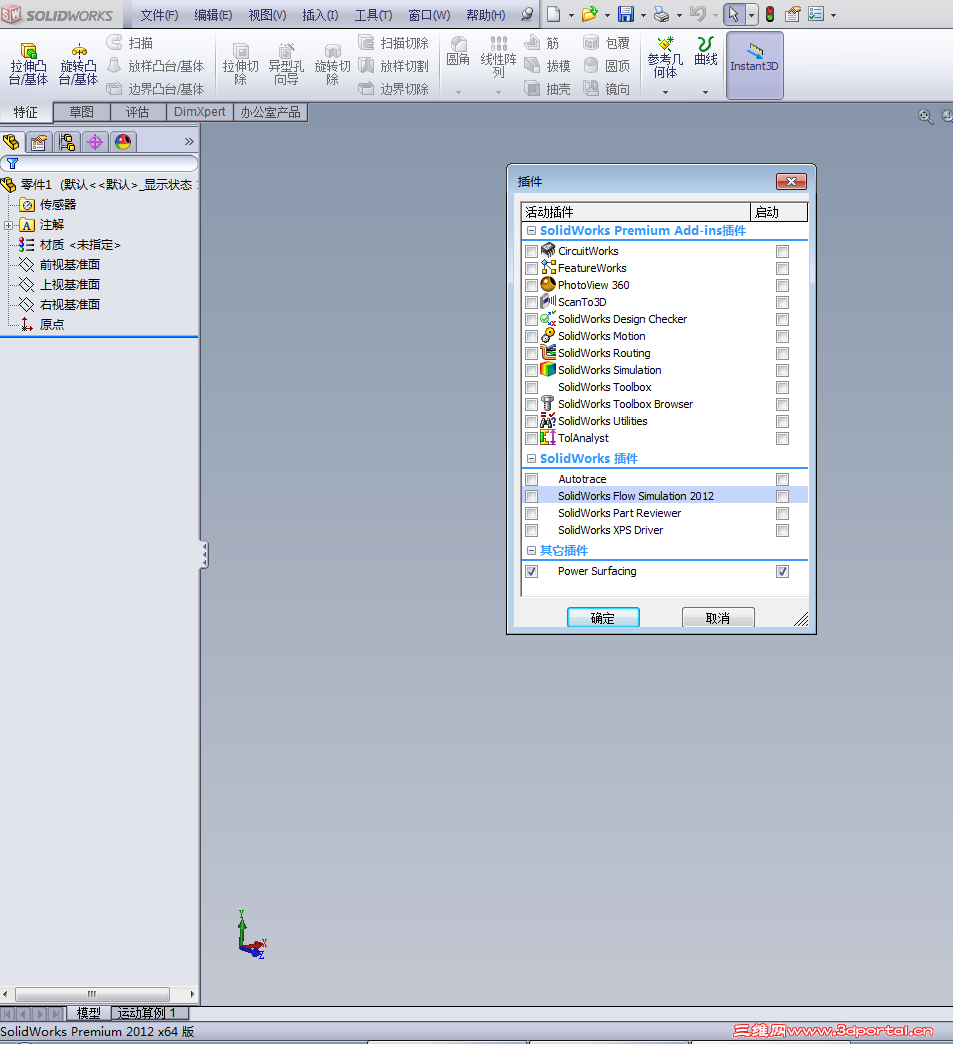The height and width of the screenshot is (1044, 953).
Task: Expand the 注解 annotations tree node
Action: pos(8,225)
